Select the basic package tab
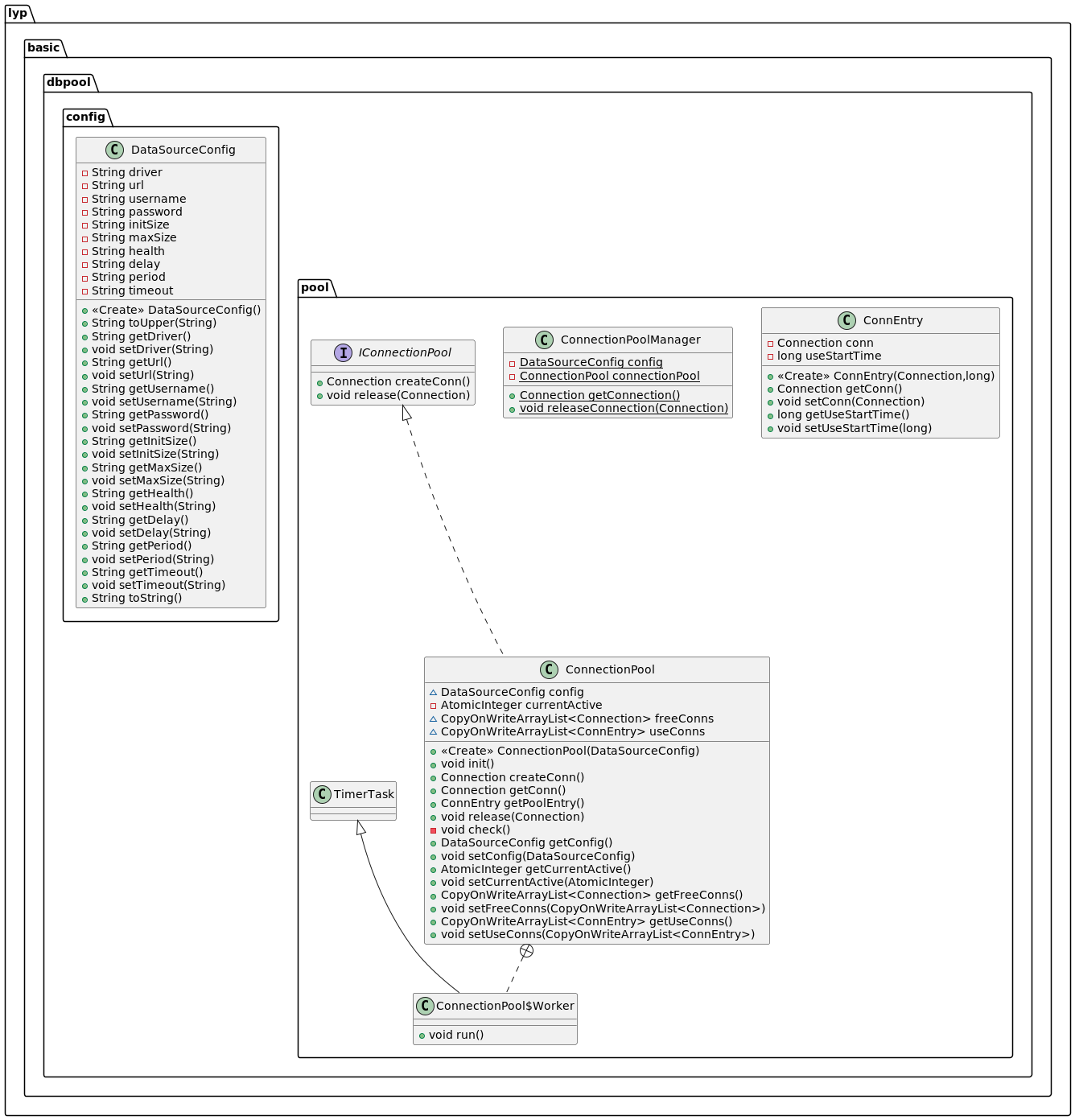 coord(43,47)
